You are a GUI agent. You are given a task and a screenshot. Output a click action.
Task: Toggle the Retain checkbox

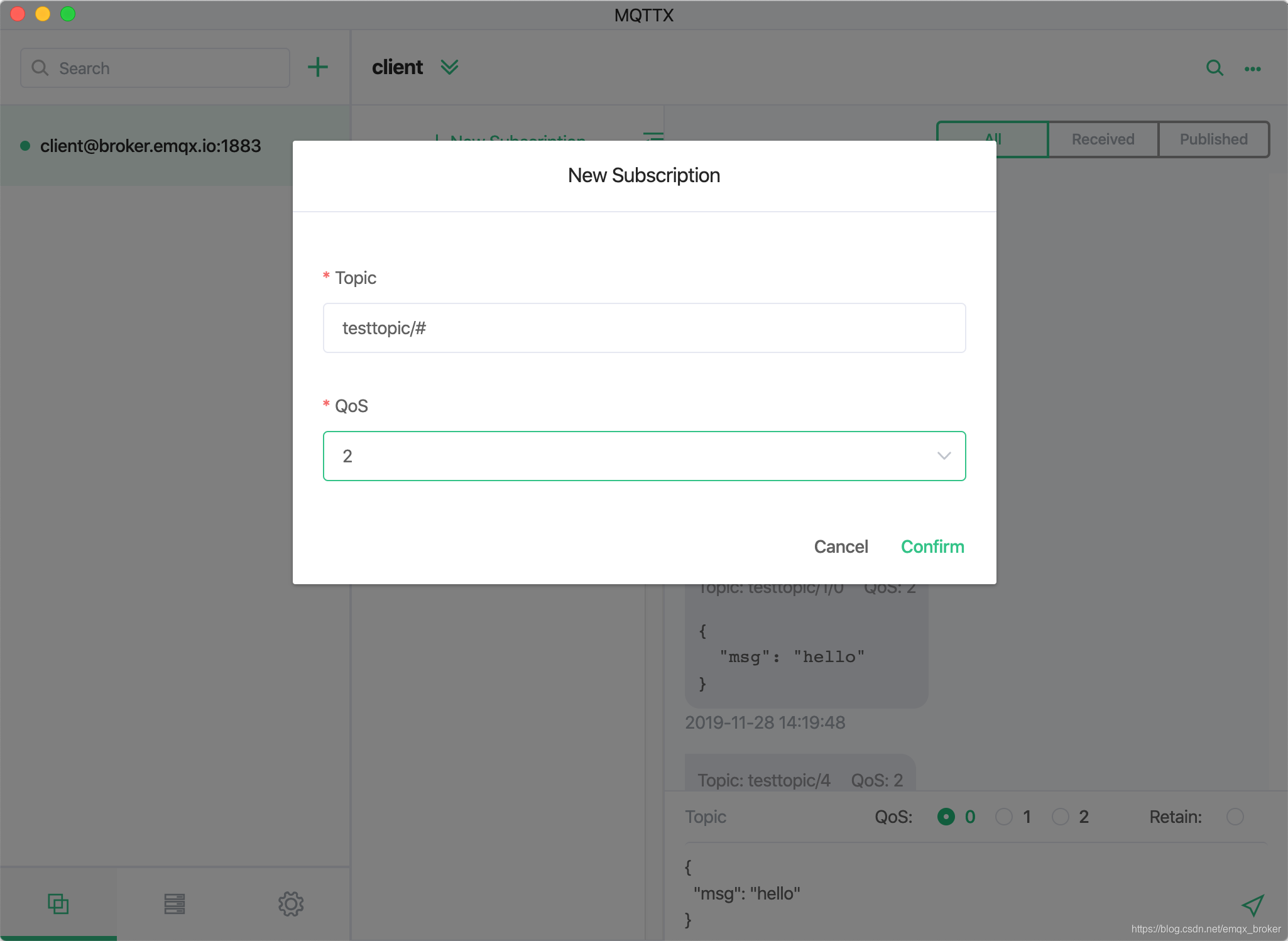click(x=1237, y=818)
